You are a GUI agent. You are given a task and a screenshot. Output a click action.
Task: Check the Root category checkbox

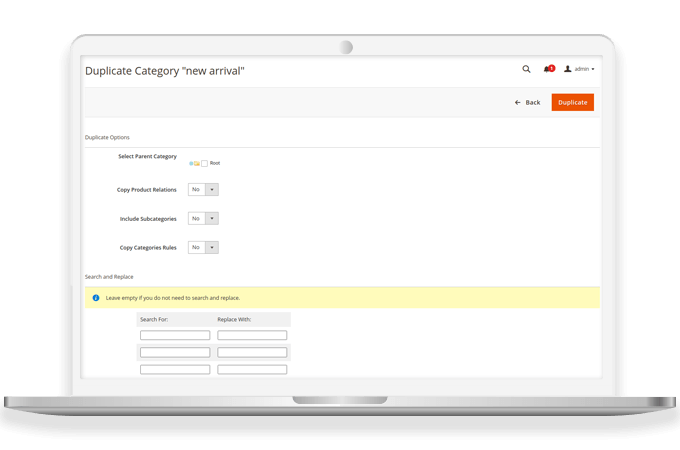[205, 163]
